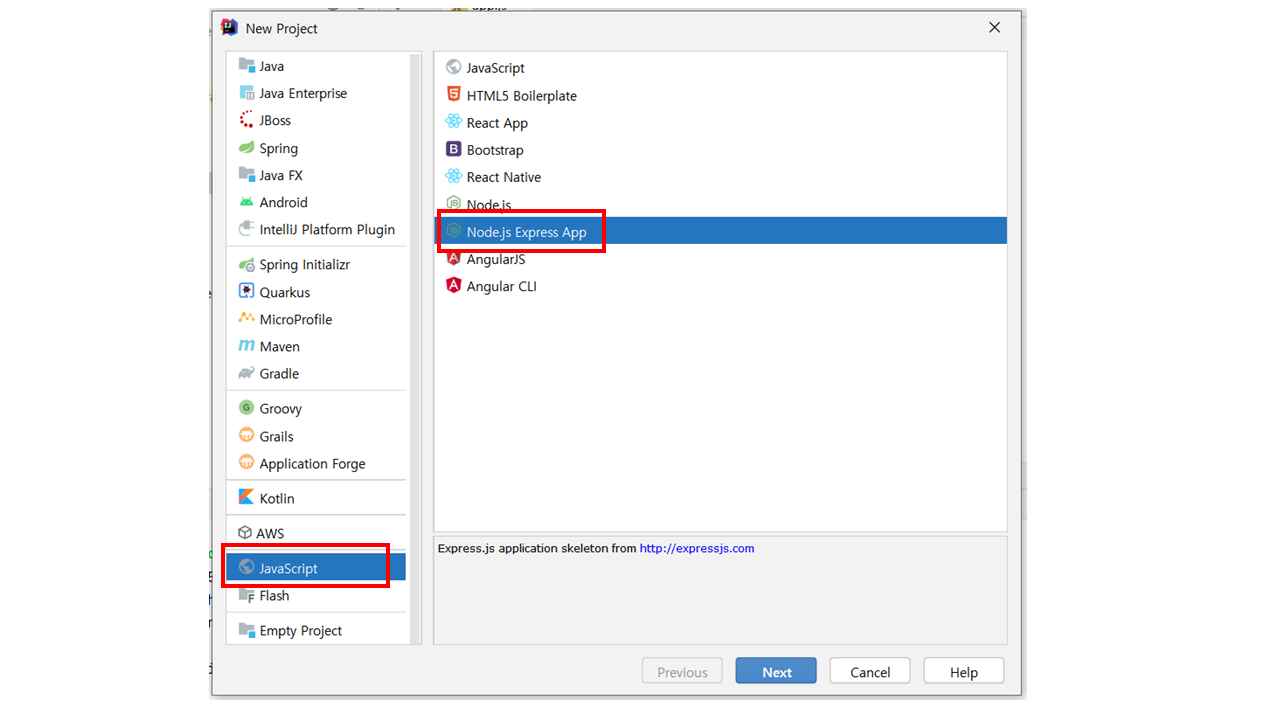The width and height of the screenshot is (1280, 720).
Task: Choose the Node.js project template
Action: (x=720, y=204)
